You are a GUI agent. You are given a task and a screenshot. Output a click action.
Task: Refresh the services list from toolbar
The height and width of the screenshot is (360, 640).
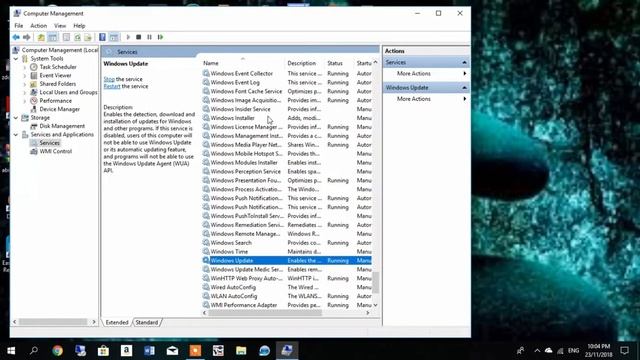click(x=77, y=37)
